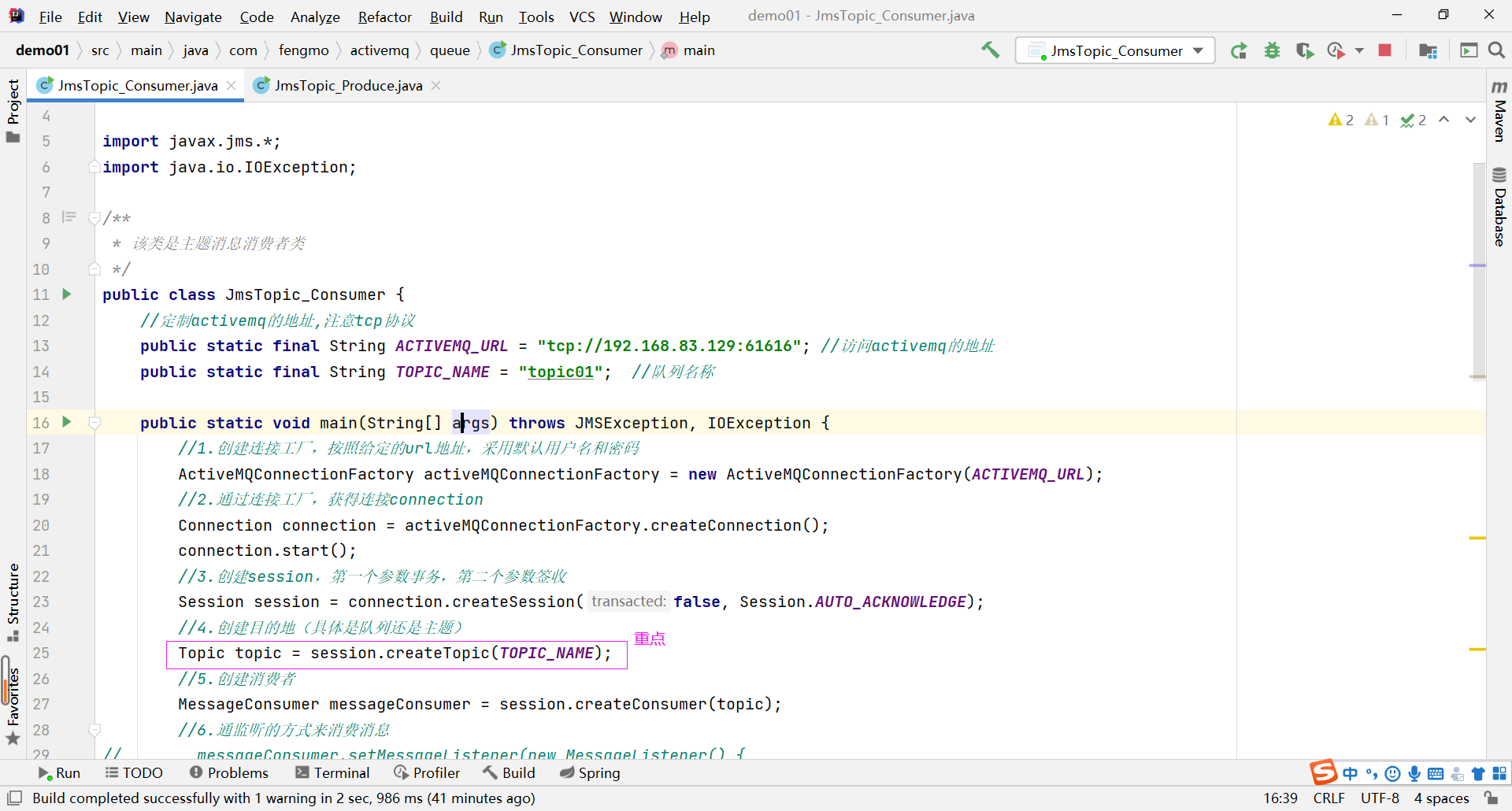Click the run gutter arrow on line 11
The height and width of the screenshot is (811, 1512).
click(x=67, y=294)
